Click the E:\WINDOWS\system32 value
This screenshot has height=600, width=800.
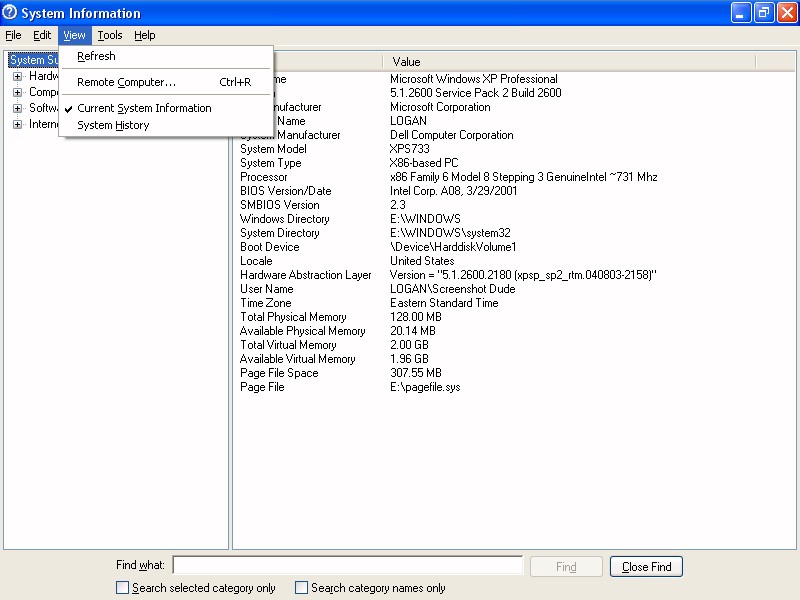pos(451,233)
